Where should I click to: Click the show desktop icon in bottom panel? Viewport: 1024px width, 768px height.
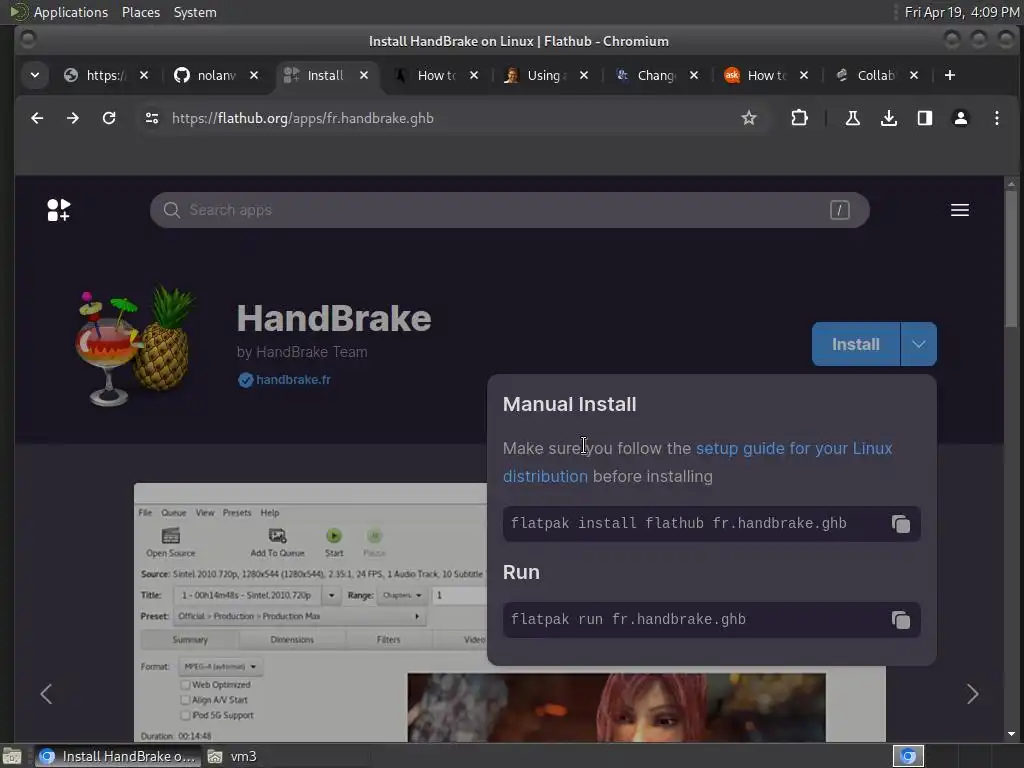pos(12,756)
